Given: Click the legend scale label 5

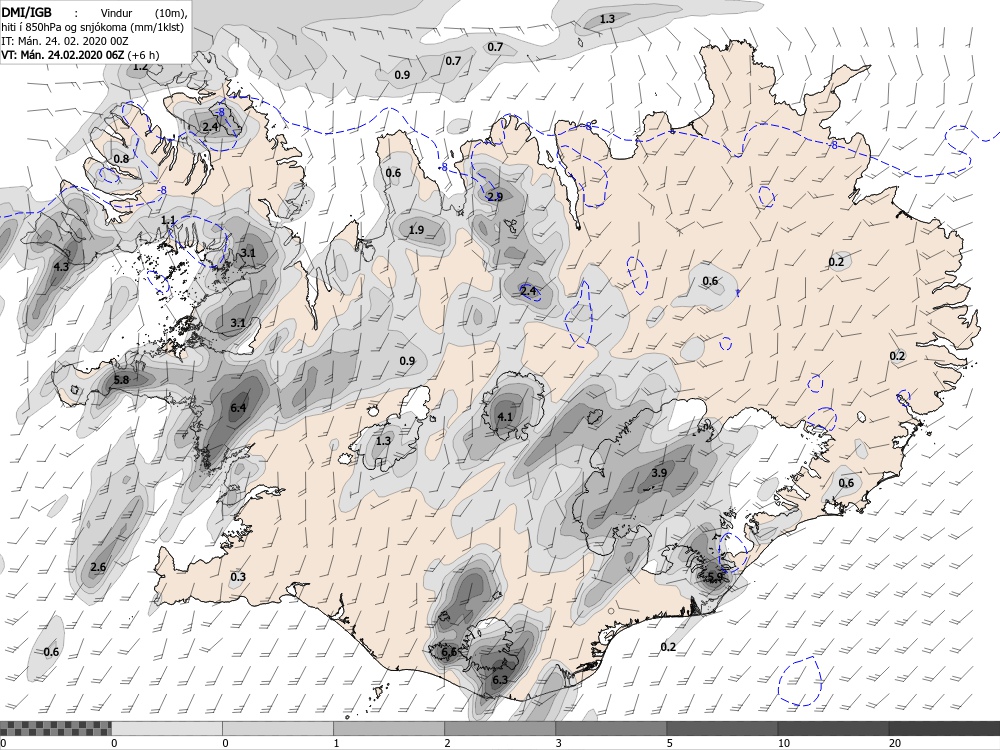Looking at the screenshot, I should (x=670, y=743).
